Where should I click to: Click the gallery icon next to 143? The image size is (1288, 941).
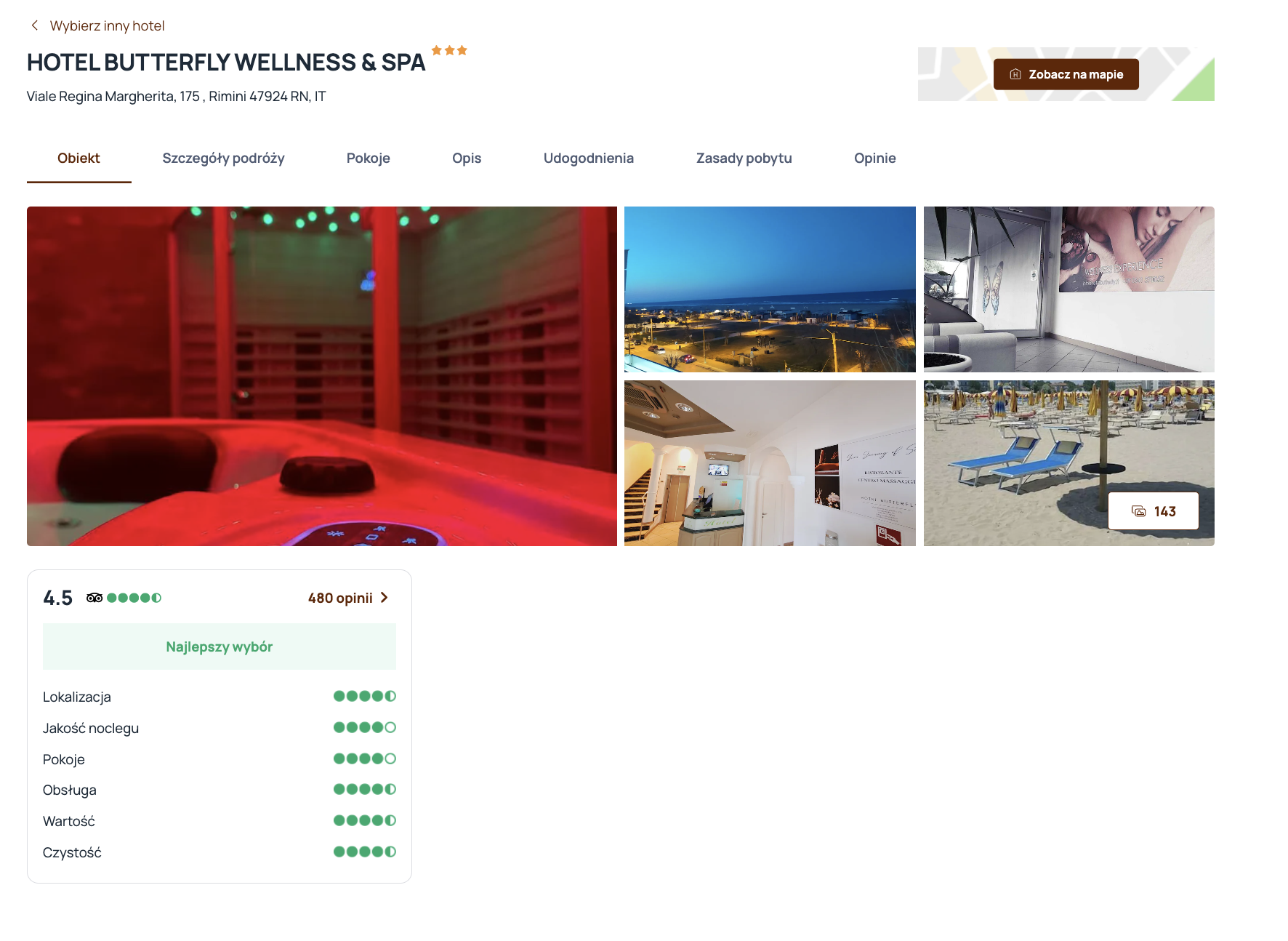point(1138,511)
